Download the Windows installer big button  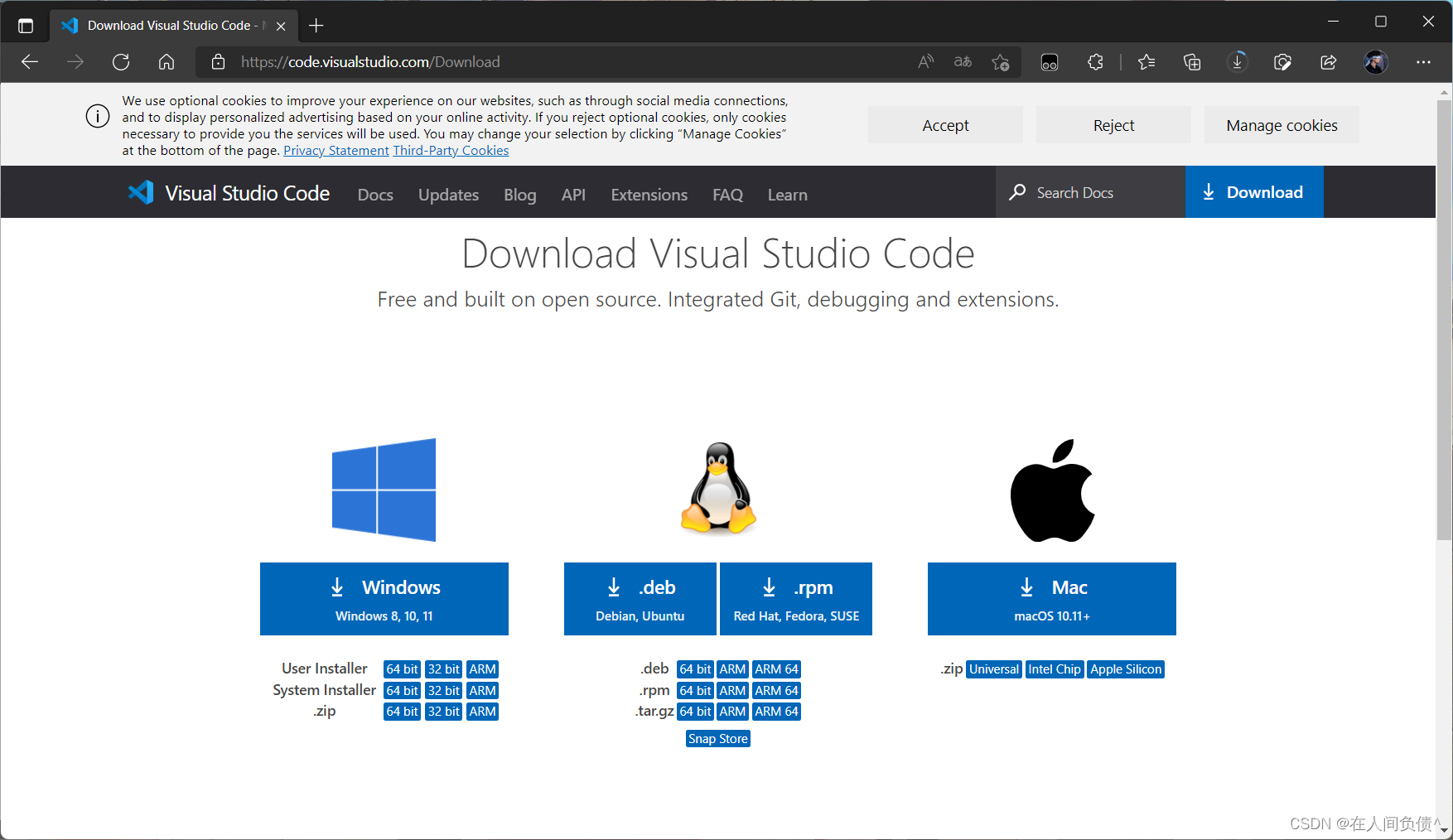pyautogui.click(x=384, y=599)
